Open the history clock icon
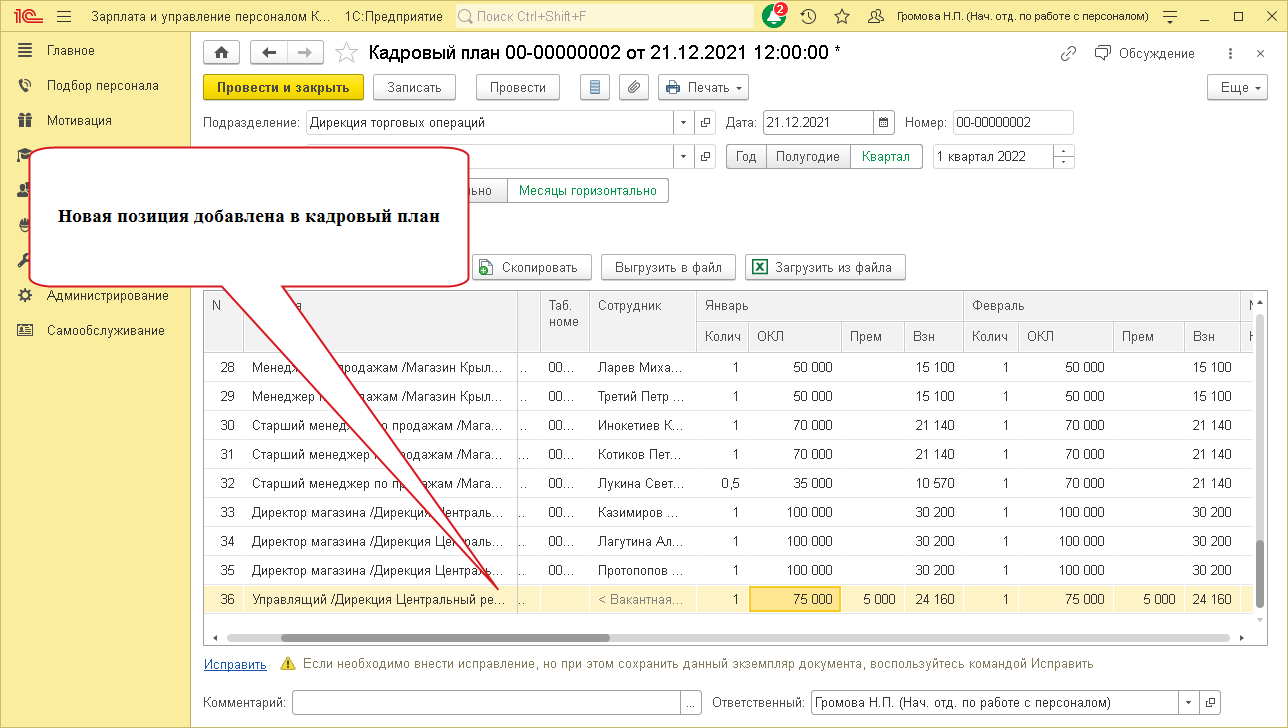 (x=809, y=16)
